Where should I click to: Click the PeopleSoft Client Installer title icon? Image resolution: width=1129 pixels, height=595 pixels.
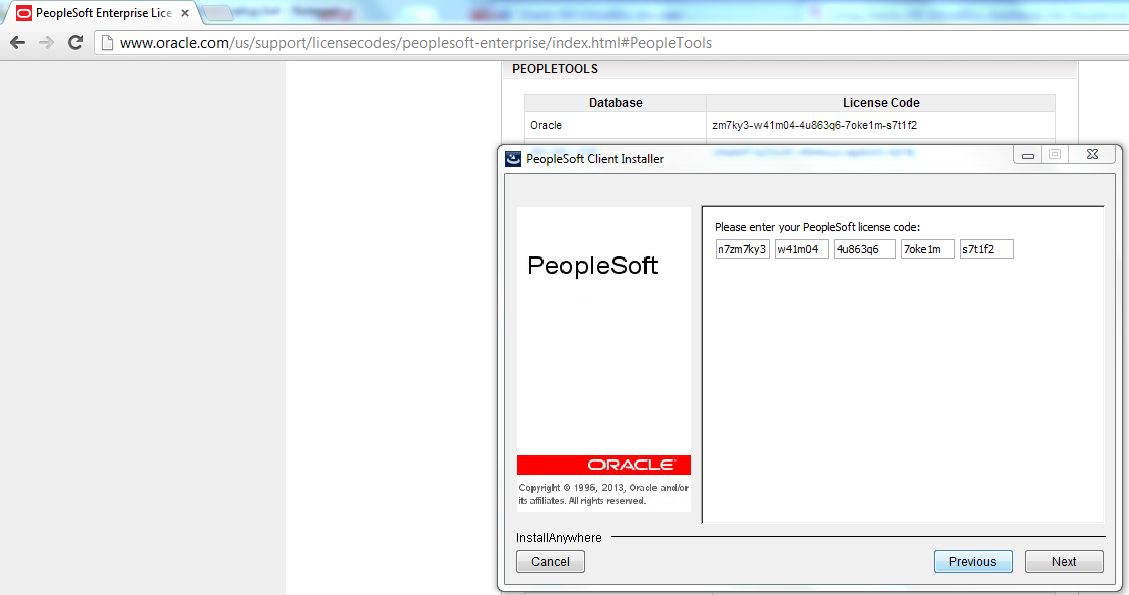513,158
